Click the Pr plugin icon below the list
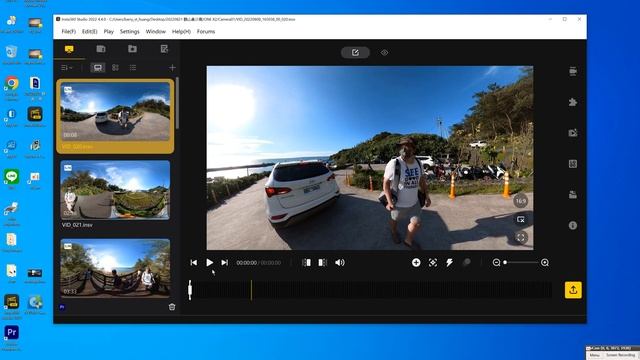Image resolution: width=640 pixels, height=360 pixels. coord(62,307)
